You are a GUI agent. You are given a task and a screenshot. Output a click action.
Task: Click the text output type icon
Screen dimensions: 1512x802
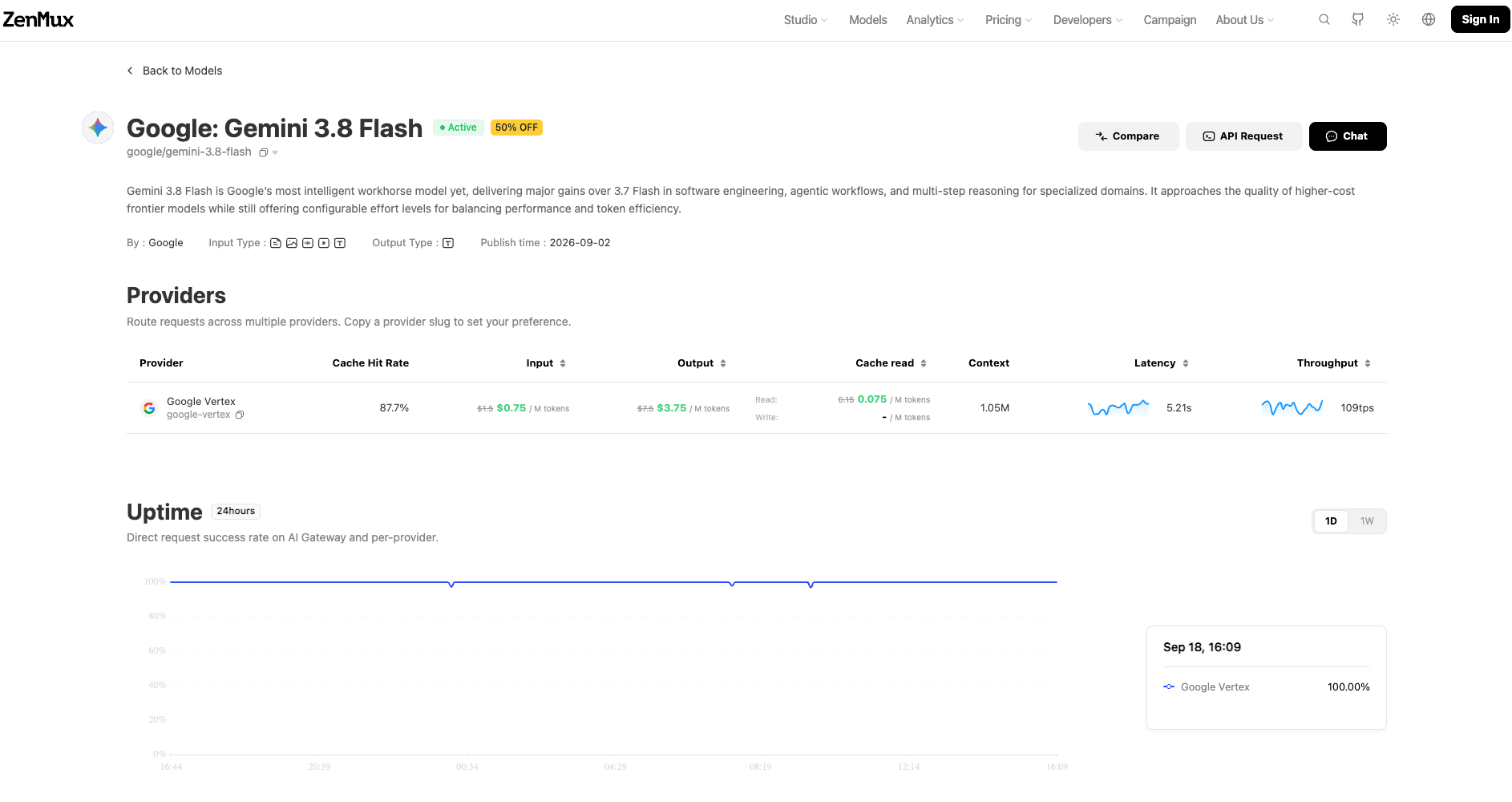448,243
